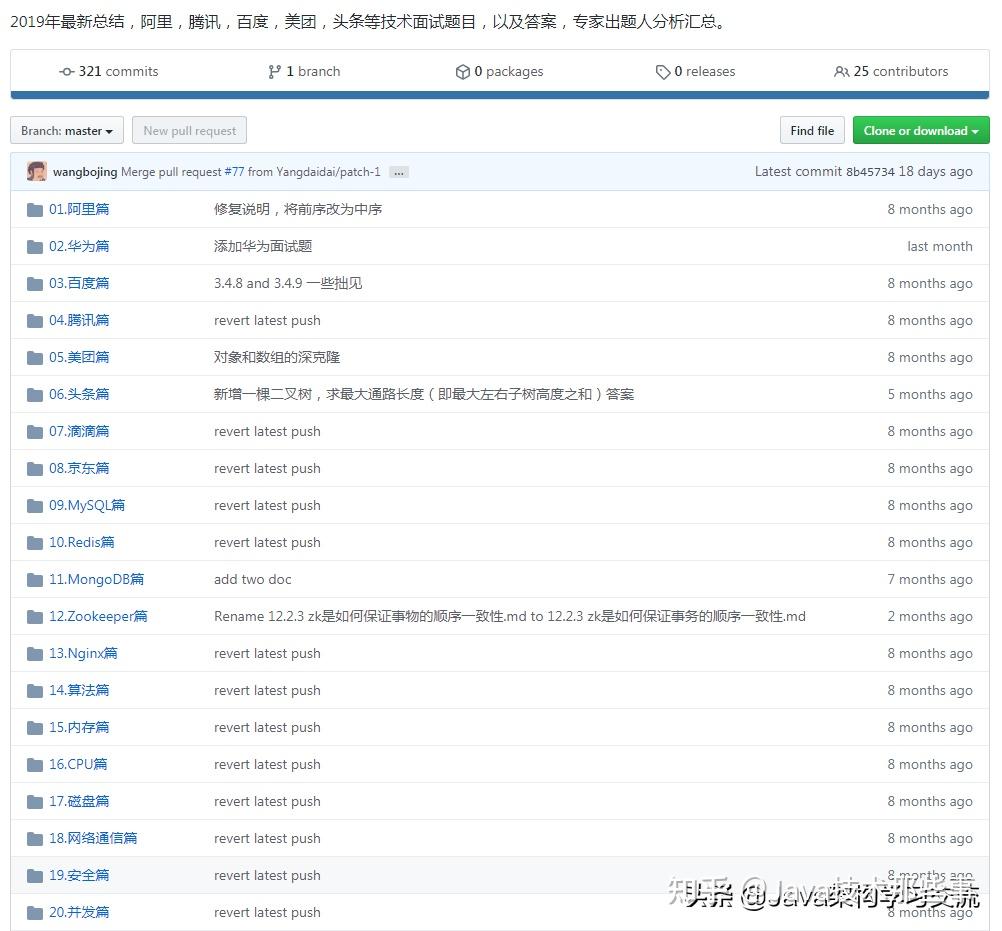Click the '25 contributors' text link

[900, 71]
